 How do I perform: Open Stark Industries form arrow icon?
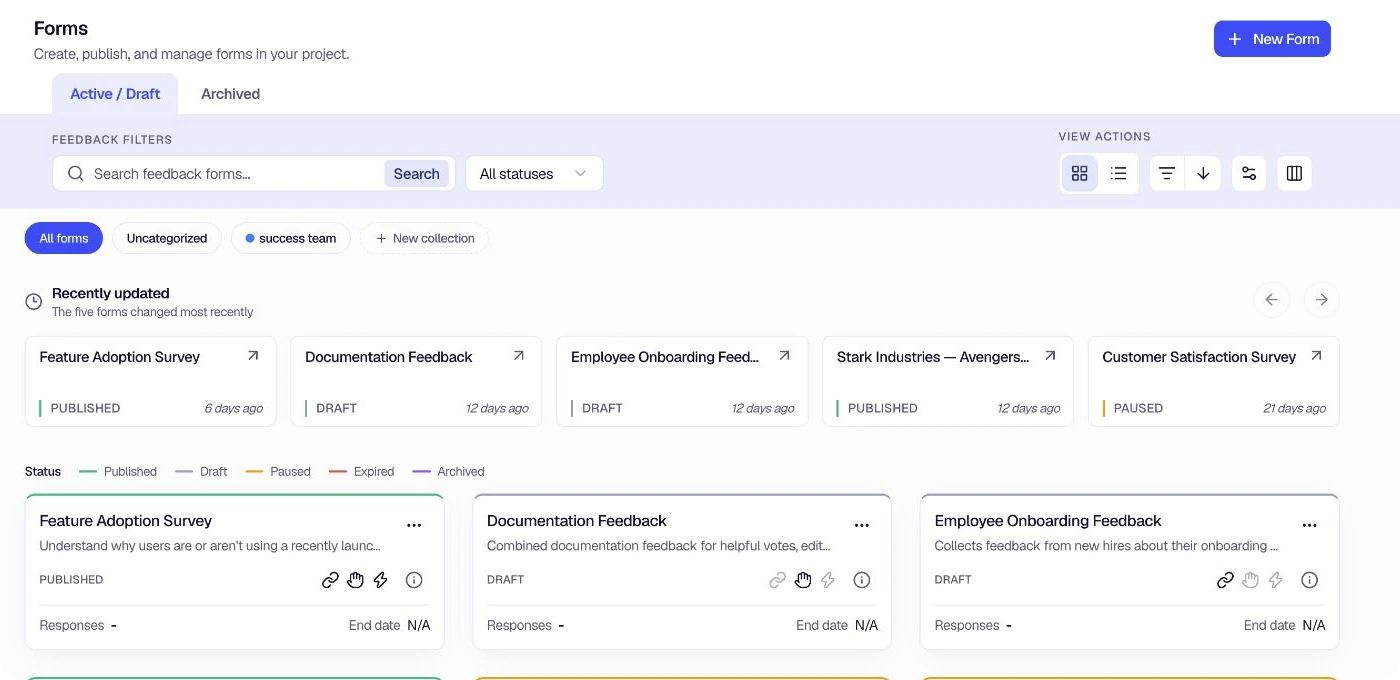[x=1050, y=355]
